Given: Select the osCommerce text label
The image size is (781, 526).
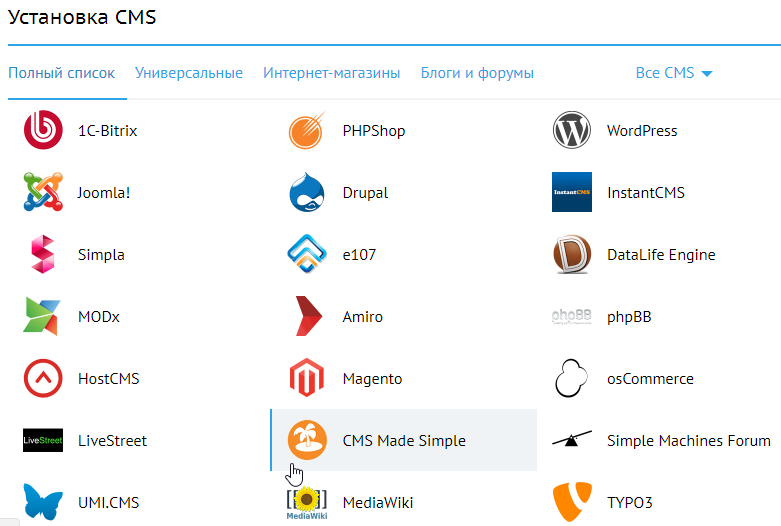Looking at the screenshot, I should pyautogui.click(x=651, y=379).
